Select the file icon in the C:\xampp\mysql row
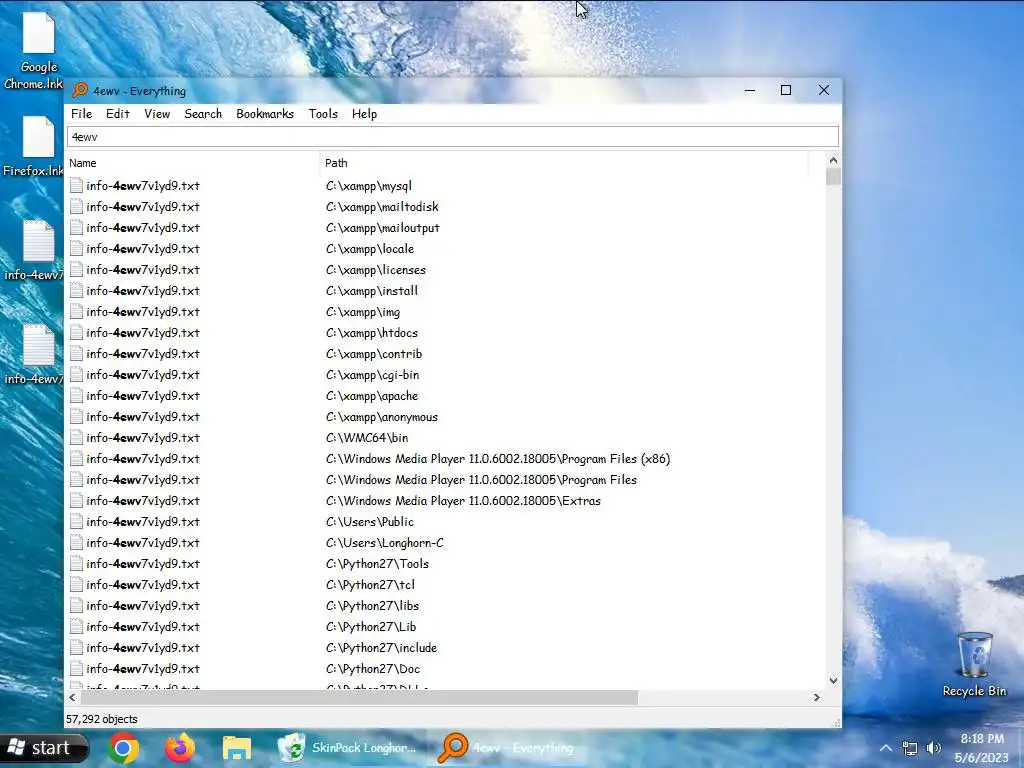Screen dimensions: 1024x768 coord(76,185)
